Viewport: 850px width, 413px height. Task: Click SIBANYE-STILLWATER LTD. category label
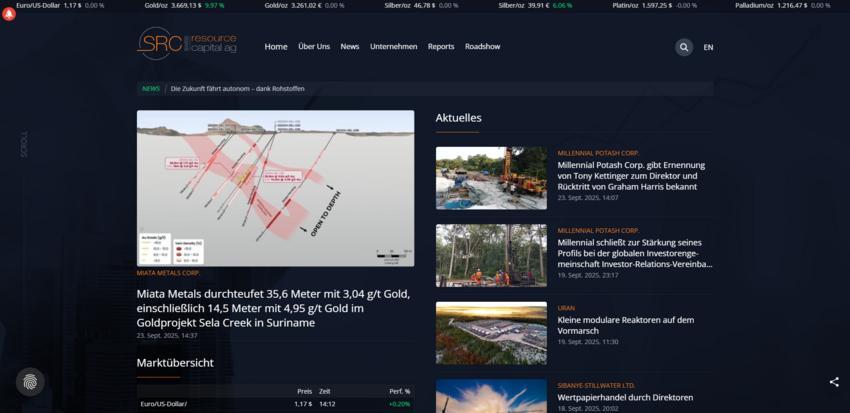pyautogui.click(x=596, y=385)
